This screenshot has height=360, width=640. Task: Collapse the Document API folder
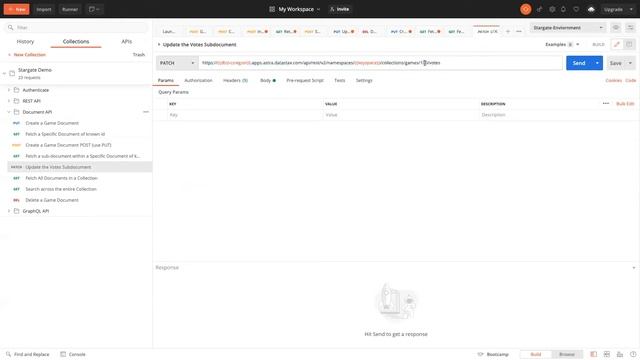pos(9,112)
